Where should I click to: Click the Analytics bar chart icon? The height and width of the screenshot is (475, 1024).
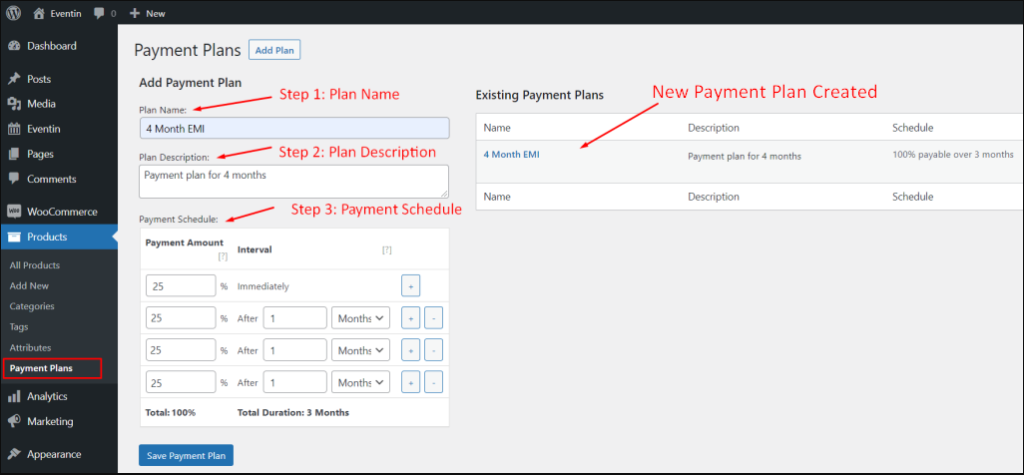[x=14, y=397]
